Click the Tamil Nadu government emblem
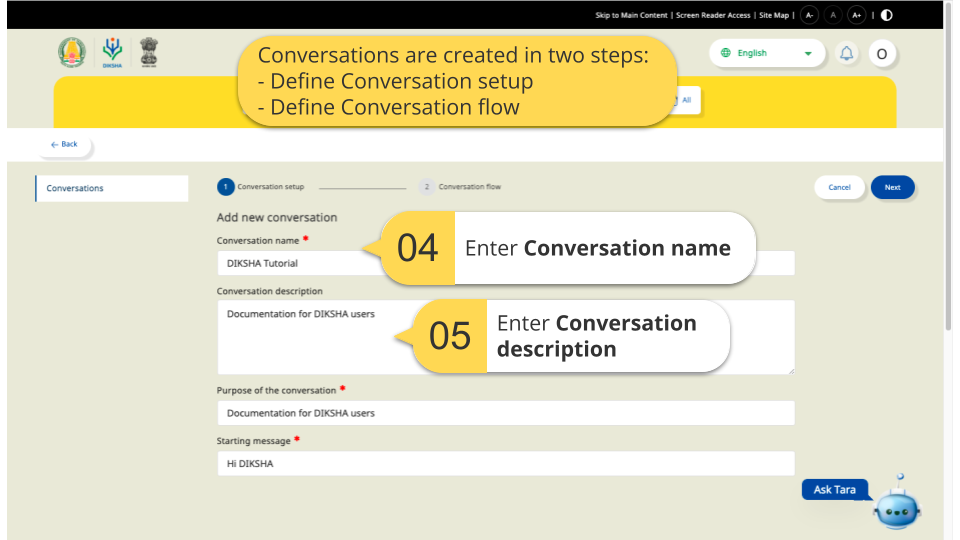960x540 pixels. [x=73, y=53]
